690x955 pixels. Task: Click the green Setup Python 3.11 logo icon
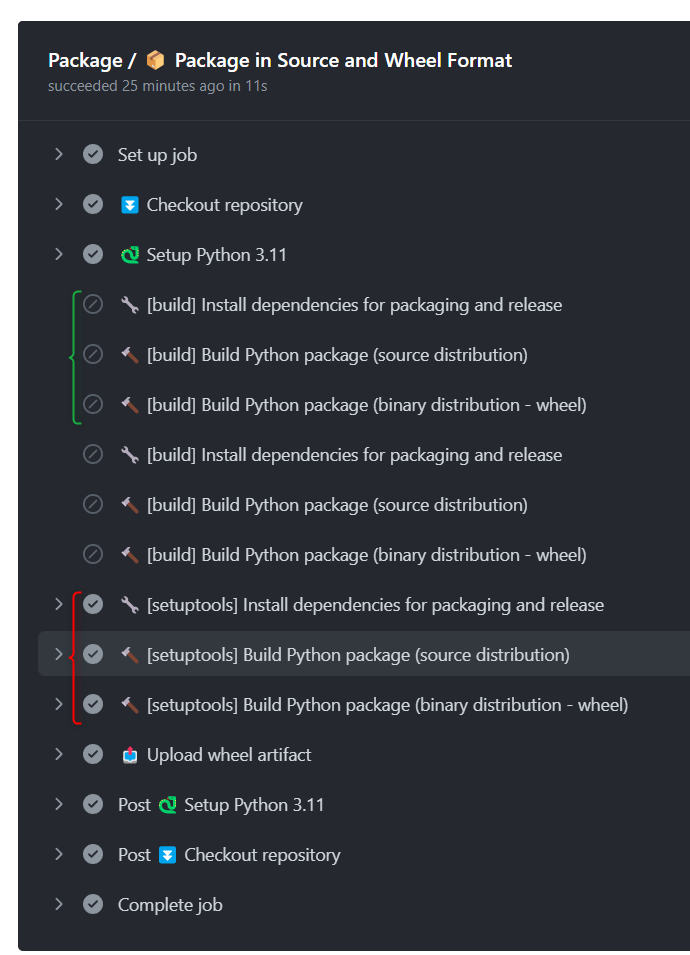pyautogui.click(x=129, y=254)
